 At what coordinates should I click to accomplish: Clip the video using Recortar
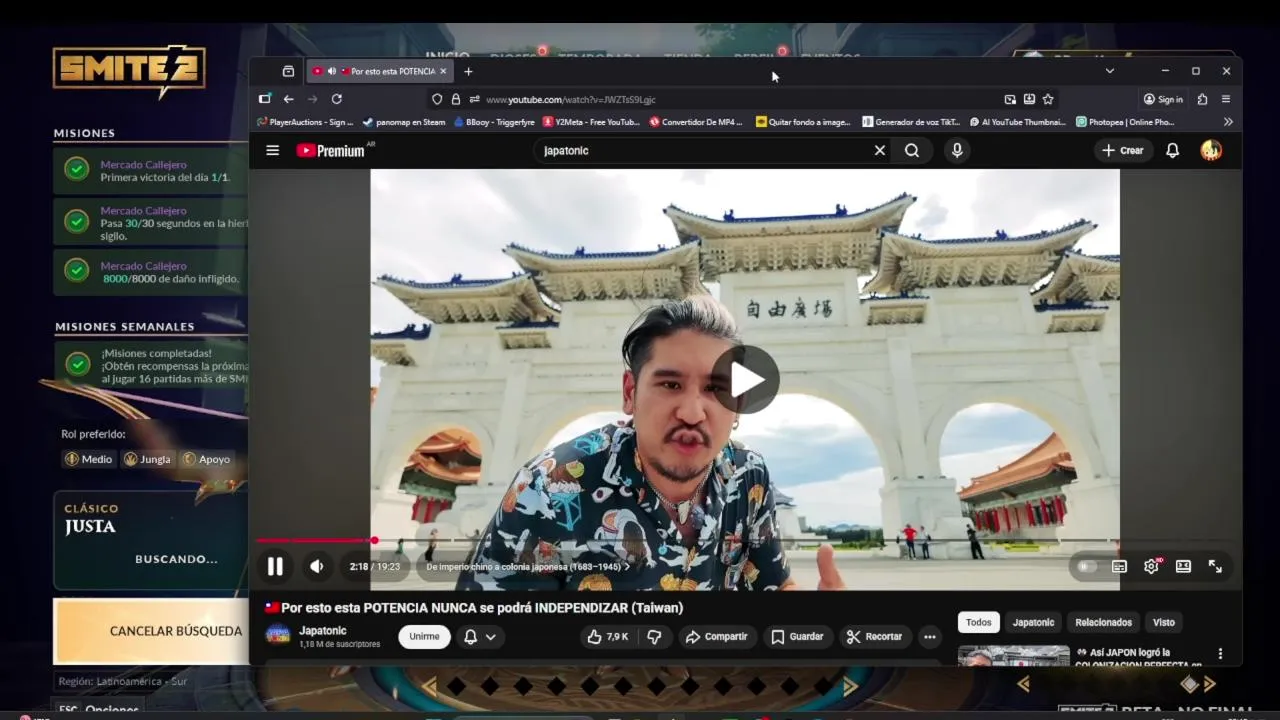click(874, 637)
